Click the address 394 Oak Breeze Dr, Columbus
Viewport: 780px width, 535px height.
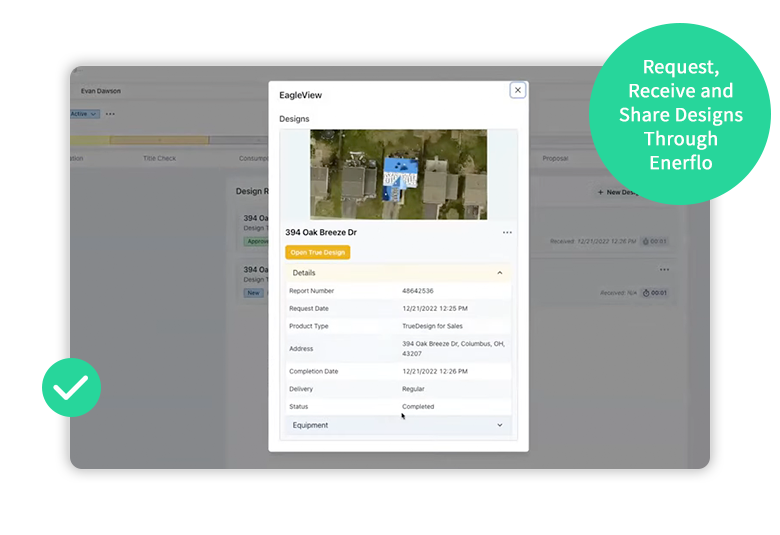(x=453, y=348)
